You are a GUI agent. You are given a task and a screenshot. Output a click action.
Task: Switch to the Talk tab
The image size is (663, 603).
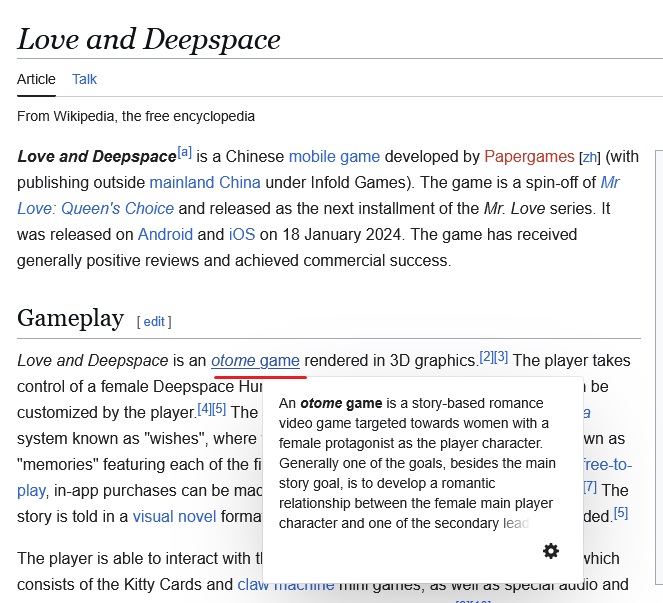click(x=84, y=79)
